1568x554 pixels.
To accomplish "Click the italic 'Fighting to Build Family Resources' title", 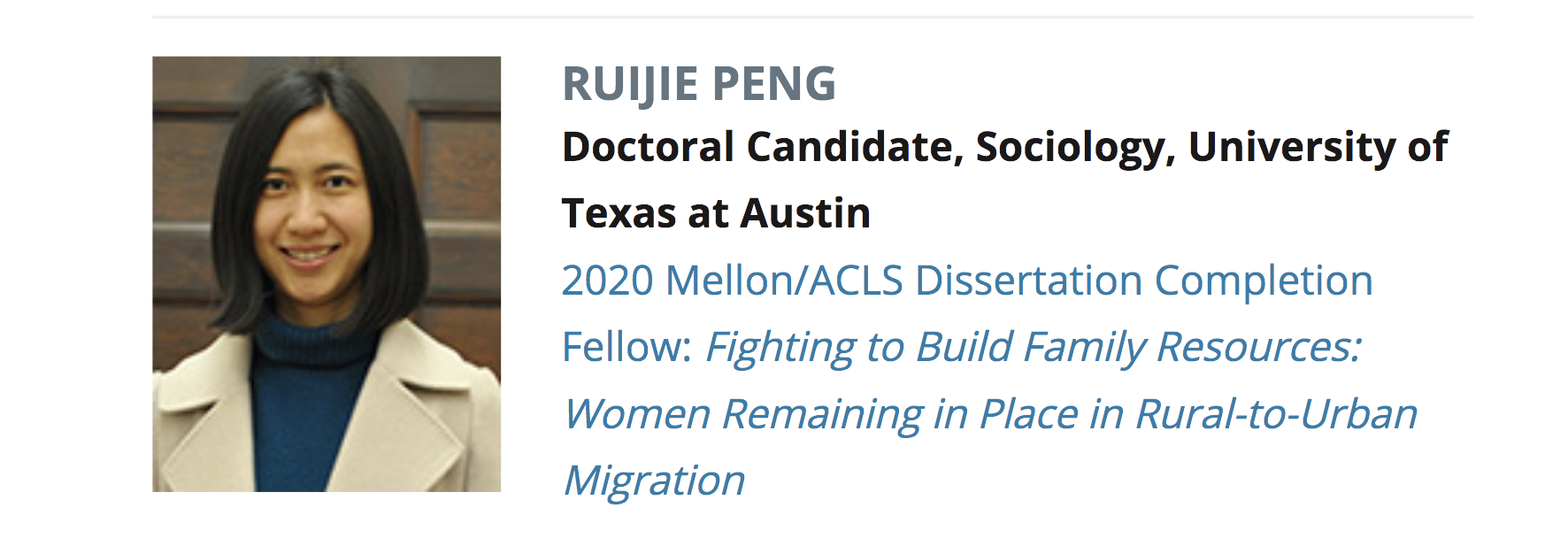I will click(x=1032, y=347).
